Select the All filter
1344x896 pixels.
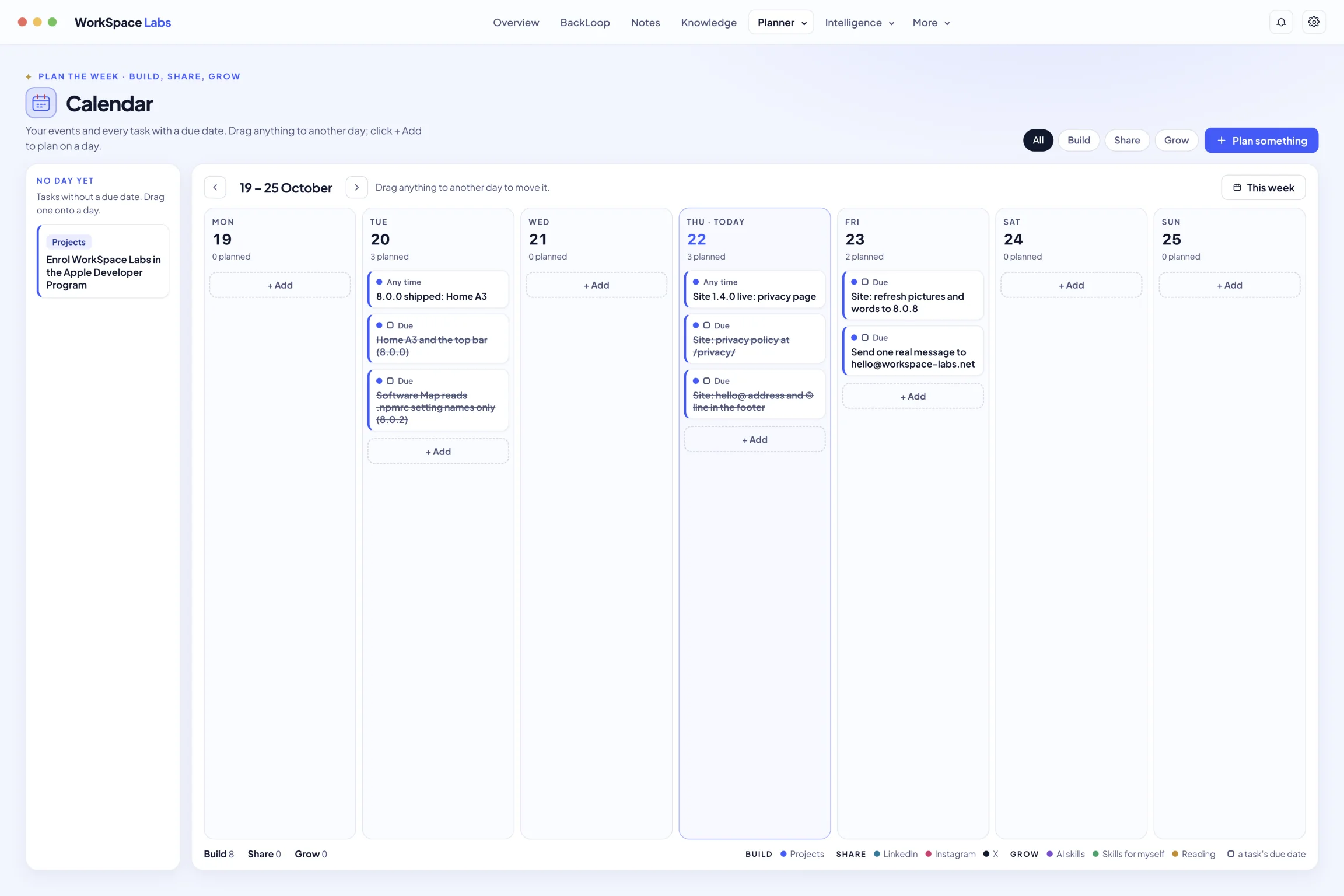pos(1038,140)
